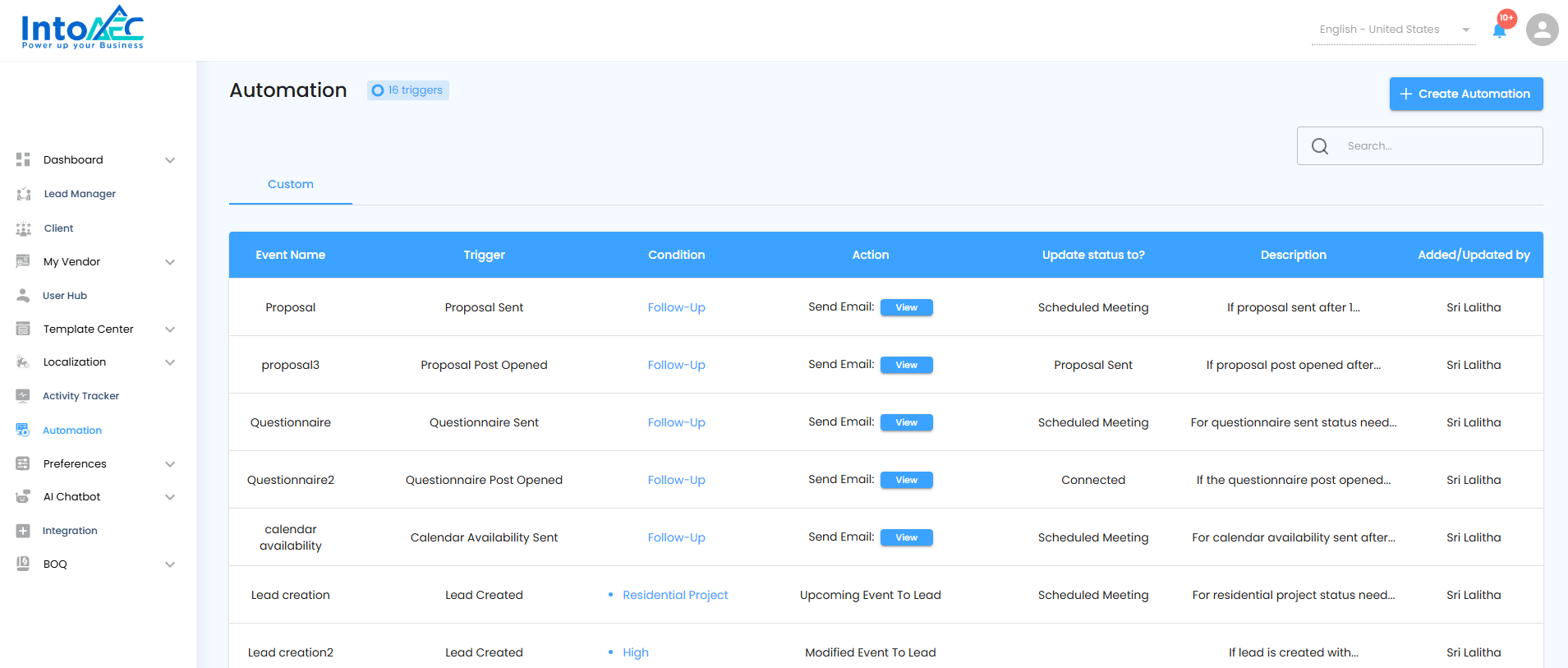Click the 'Lead creation2' event name
The height and width of the screenshot is (668, 1568).
pos(291,652)
